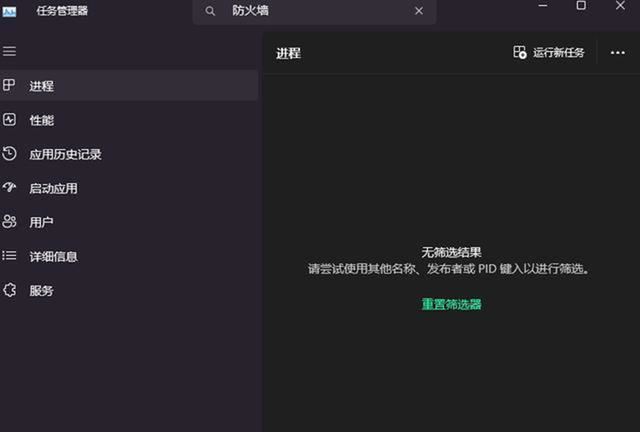640x432 pixels.
Task: Select the 进程 navigation item
Action: point(129,85)
